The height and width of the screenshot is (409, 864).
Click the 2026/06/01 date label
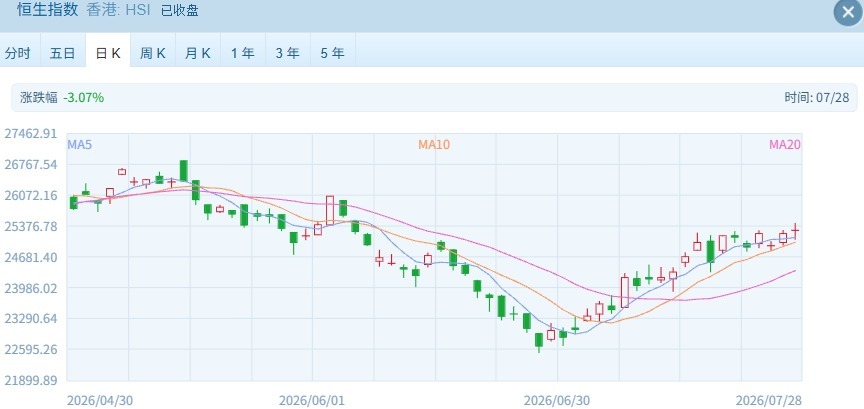coord(312,400)
